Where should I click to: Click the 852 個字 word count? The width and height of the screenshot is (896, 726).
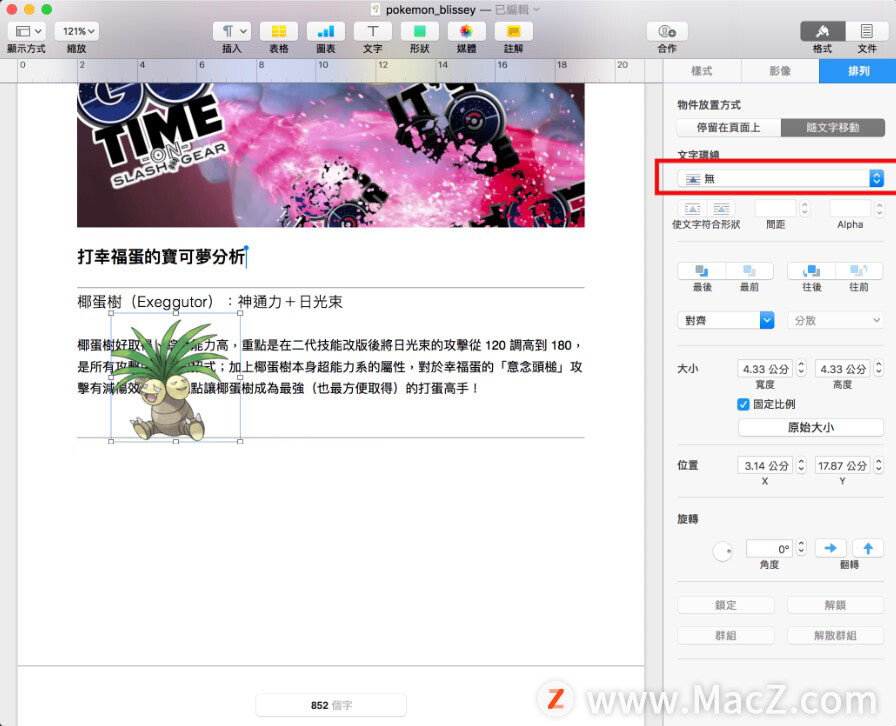331,705
